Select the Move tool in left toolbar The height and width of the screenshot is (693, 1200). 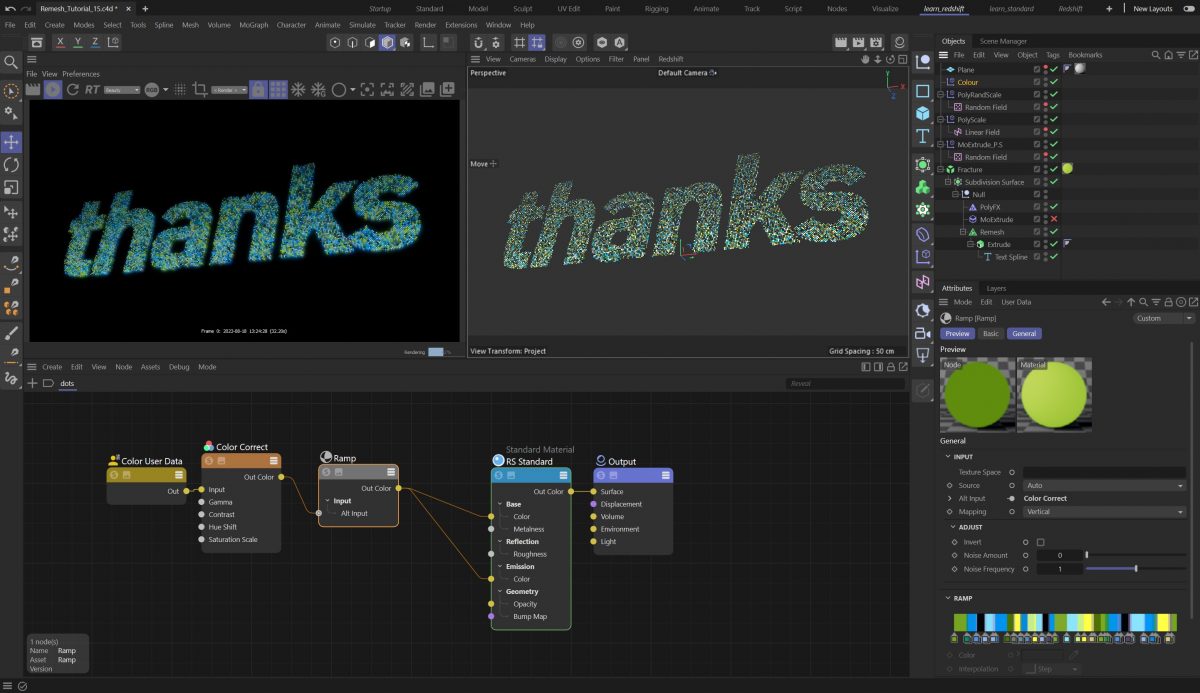pos(11,142)
